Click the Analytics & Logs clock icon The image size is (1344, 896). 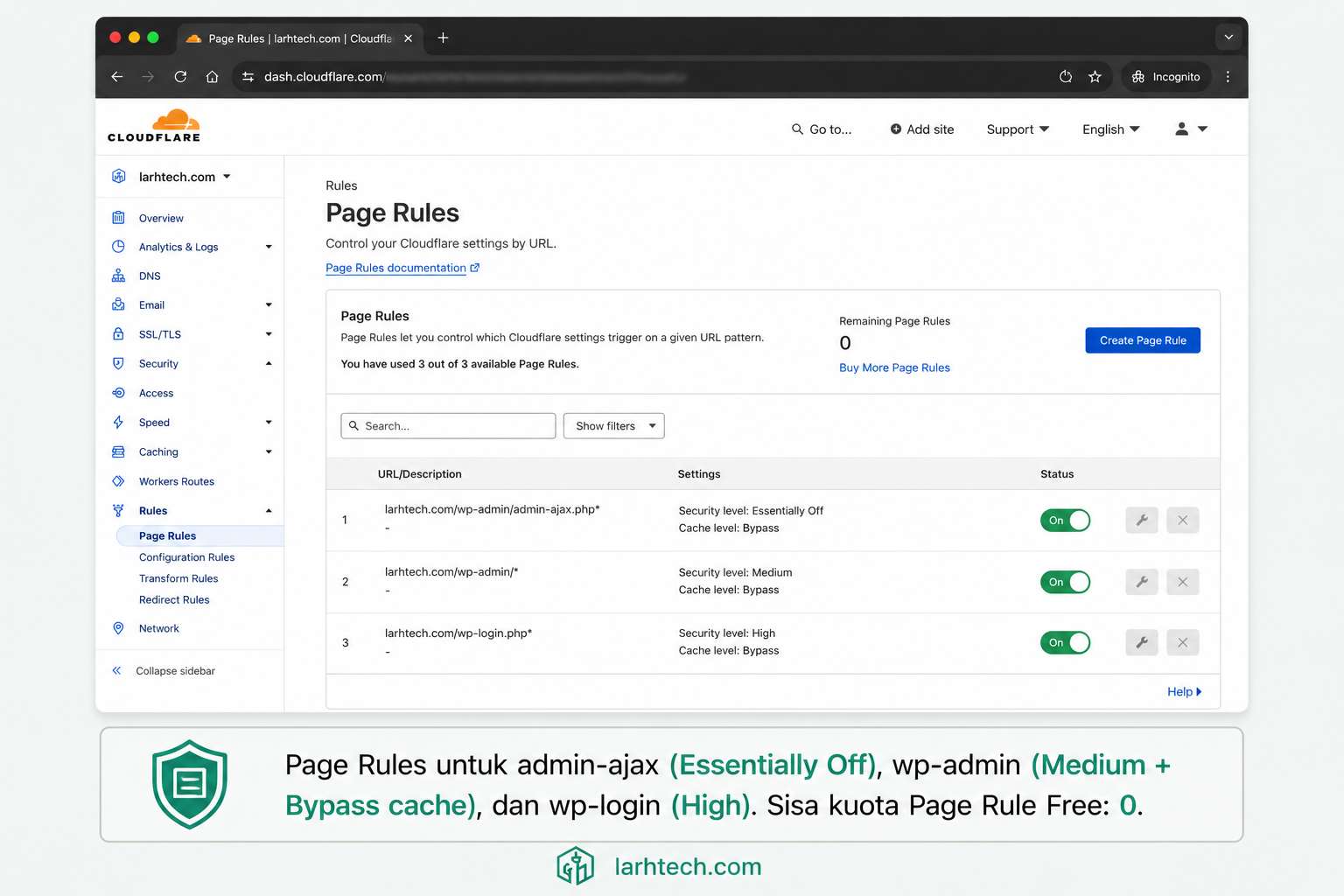[x=118, y=247]
